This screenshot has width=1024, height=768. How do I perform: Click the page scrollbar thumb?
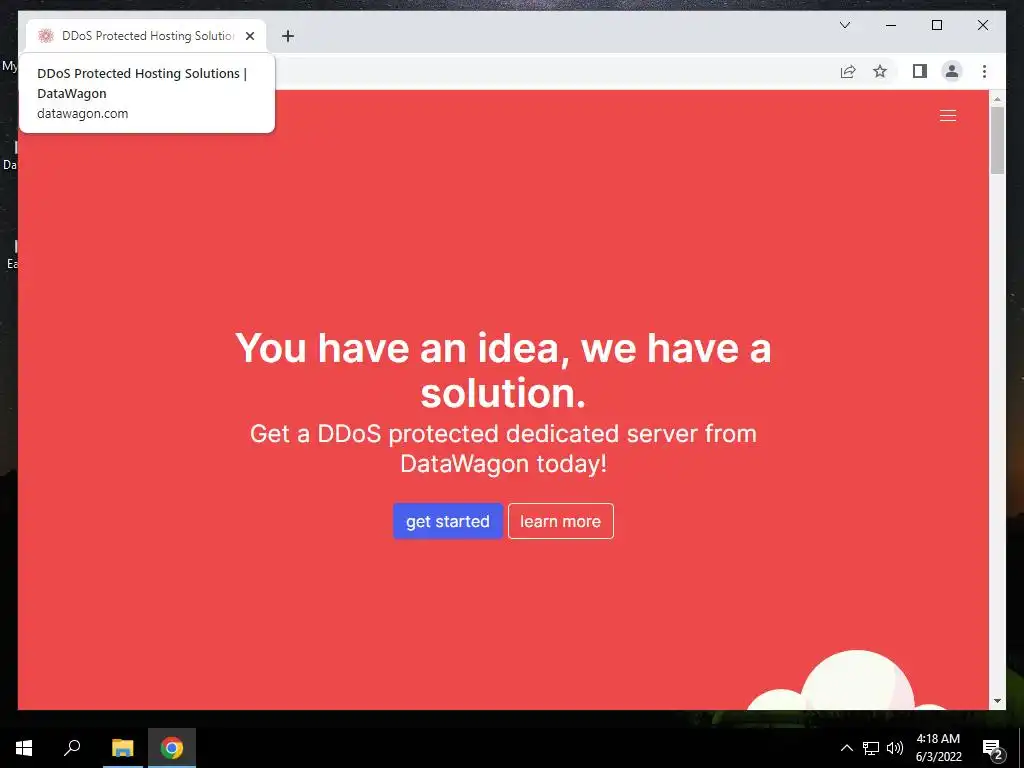click(997, 140)
